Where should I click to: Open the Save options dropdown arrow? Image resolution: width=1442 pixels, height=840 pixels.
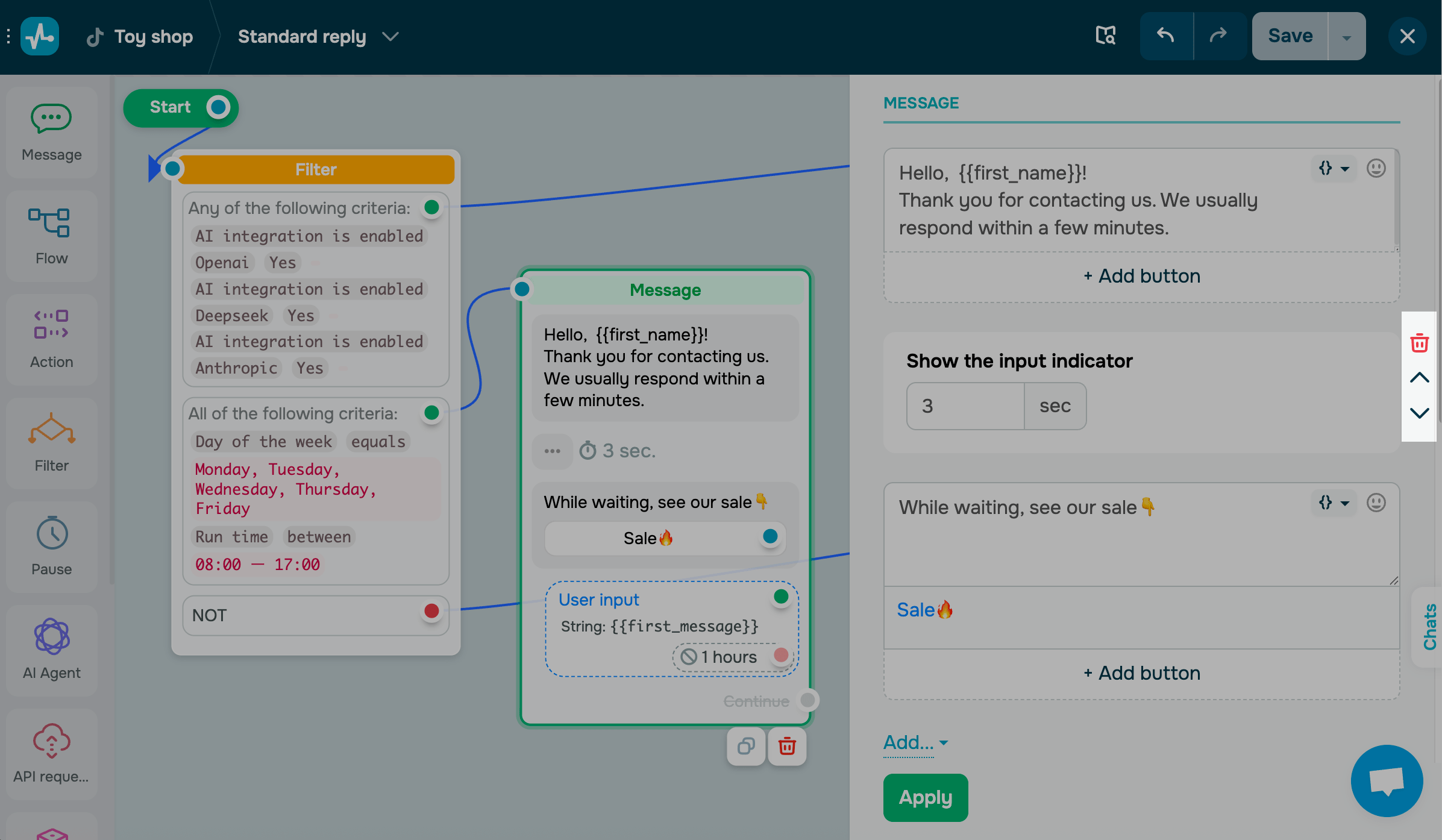coord(1346,37)
